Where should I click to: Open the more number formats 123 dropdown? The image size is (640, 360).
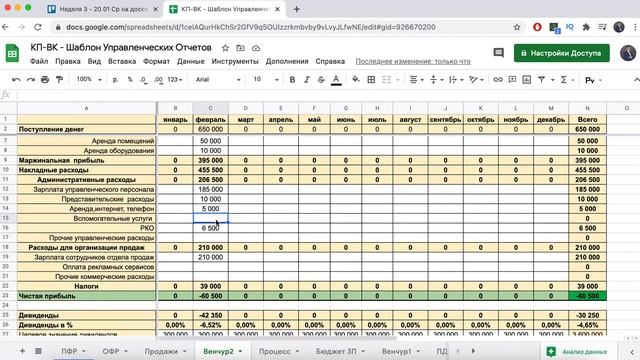pos(175,80)
